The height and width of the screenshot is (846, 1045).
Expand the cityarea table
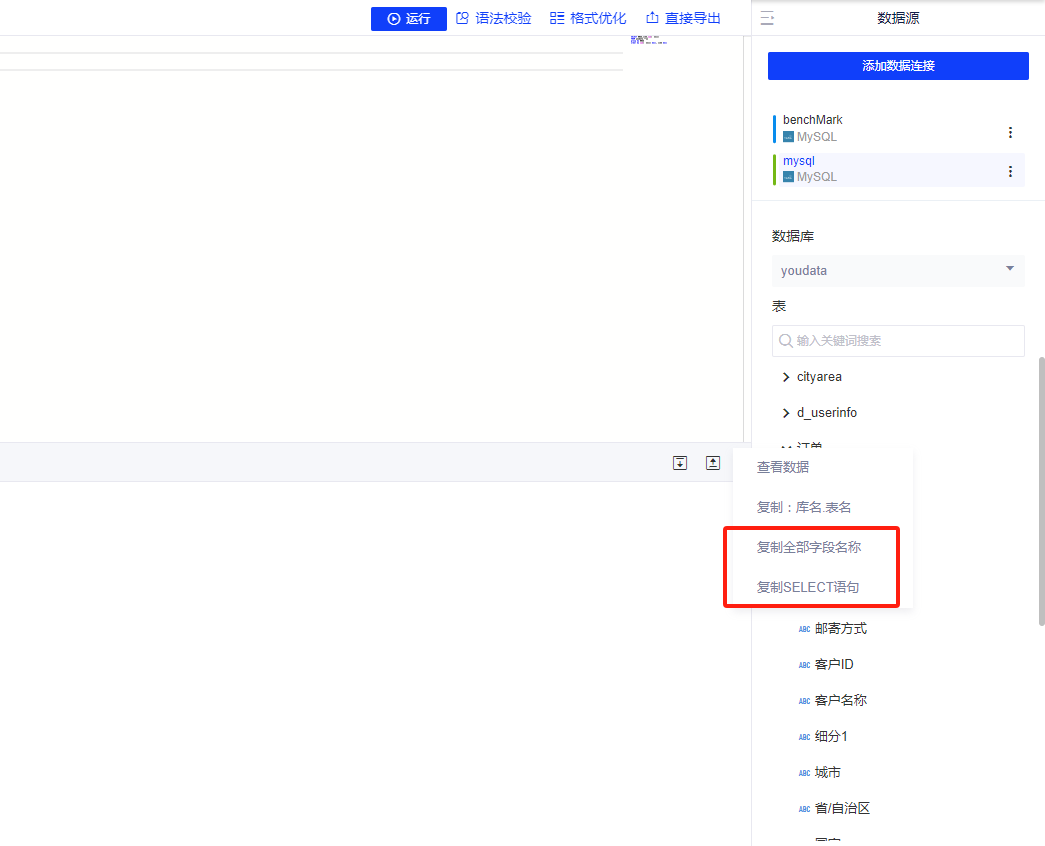coord(786,377)
